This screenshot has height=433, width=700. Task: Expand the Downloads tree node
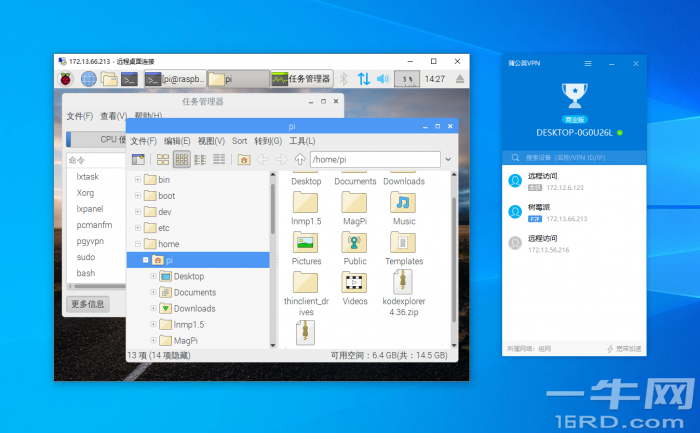point(153,308)
